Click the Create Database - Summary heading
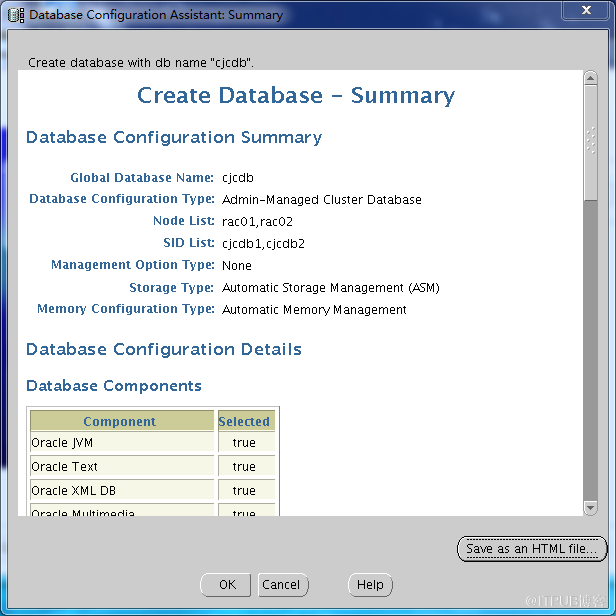The height and width of the screenshot is (616, 616). (x=296, y=96)
